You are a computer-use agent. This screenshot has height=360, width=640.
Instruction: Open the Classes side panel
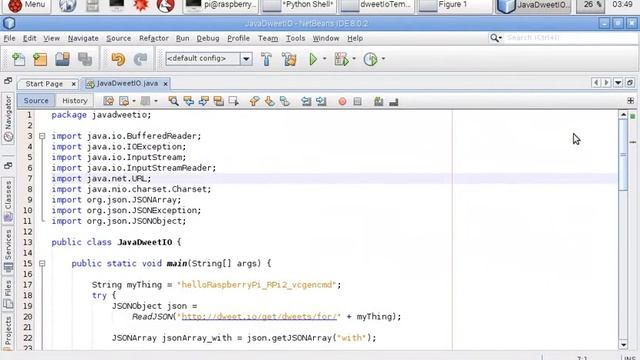pos(8,201)
